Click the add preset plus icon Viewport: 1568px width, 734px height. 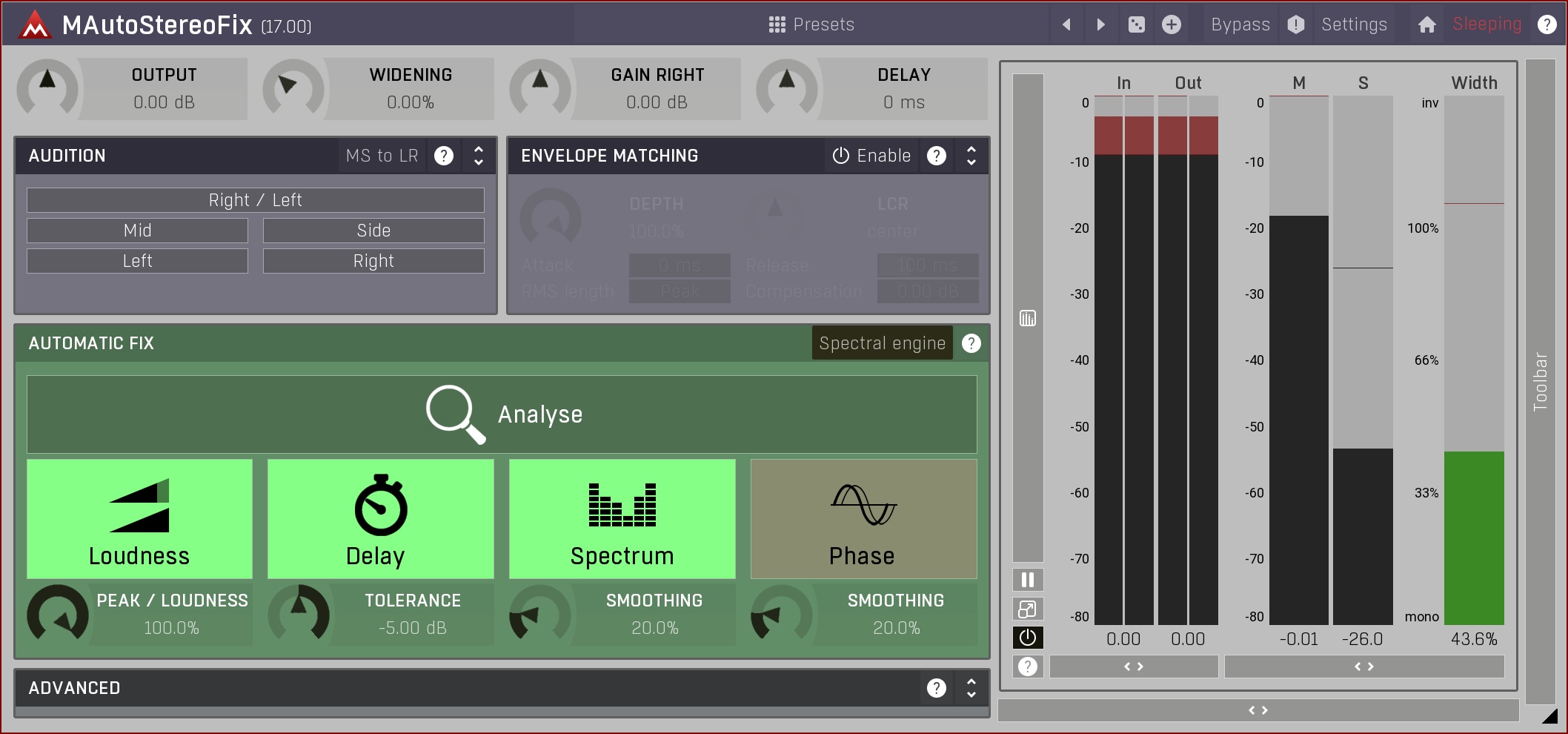1172,24
